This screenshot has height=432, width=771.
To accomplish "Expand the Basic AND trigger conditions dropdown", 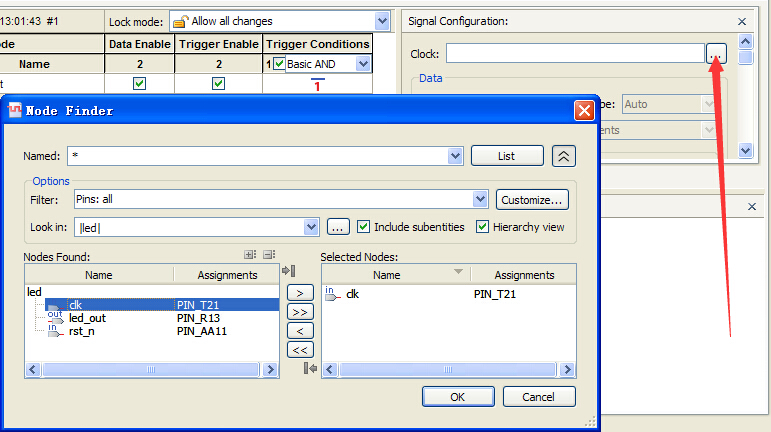I will point(362,64).
